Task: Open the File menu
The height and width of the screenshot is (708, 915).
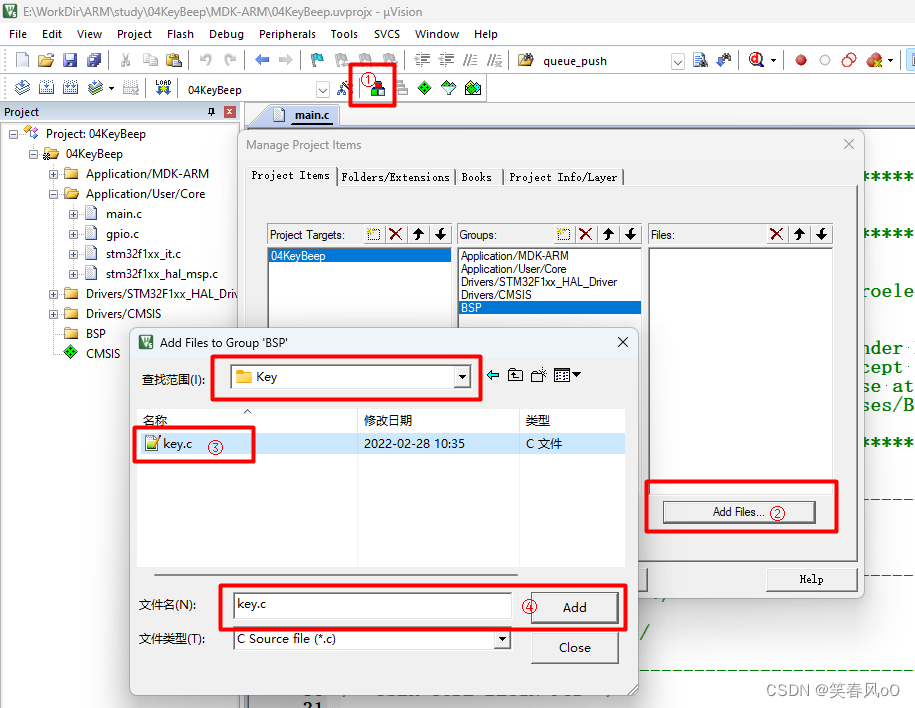Action: click(18, 34)
